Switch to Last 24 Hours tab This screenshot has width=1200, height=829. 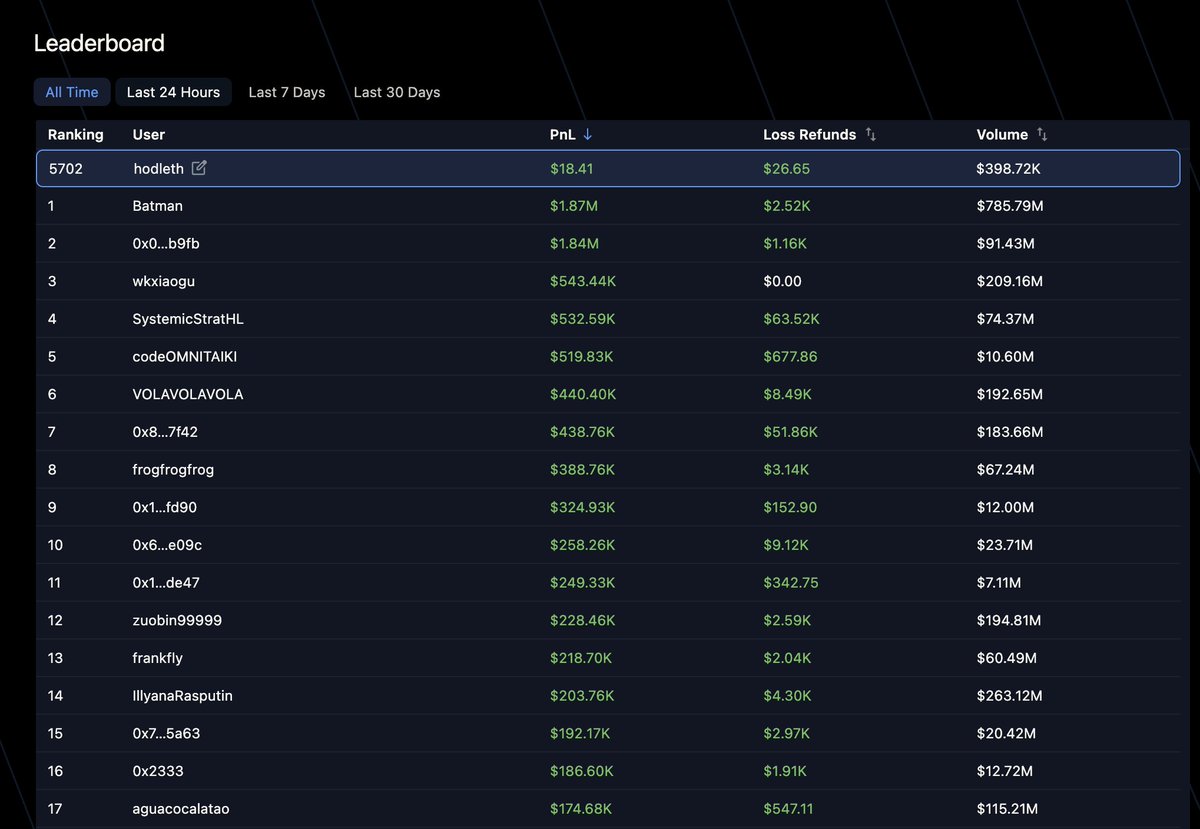click(174, 92)
